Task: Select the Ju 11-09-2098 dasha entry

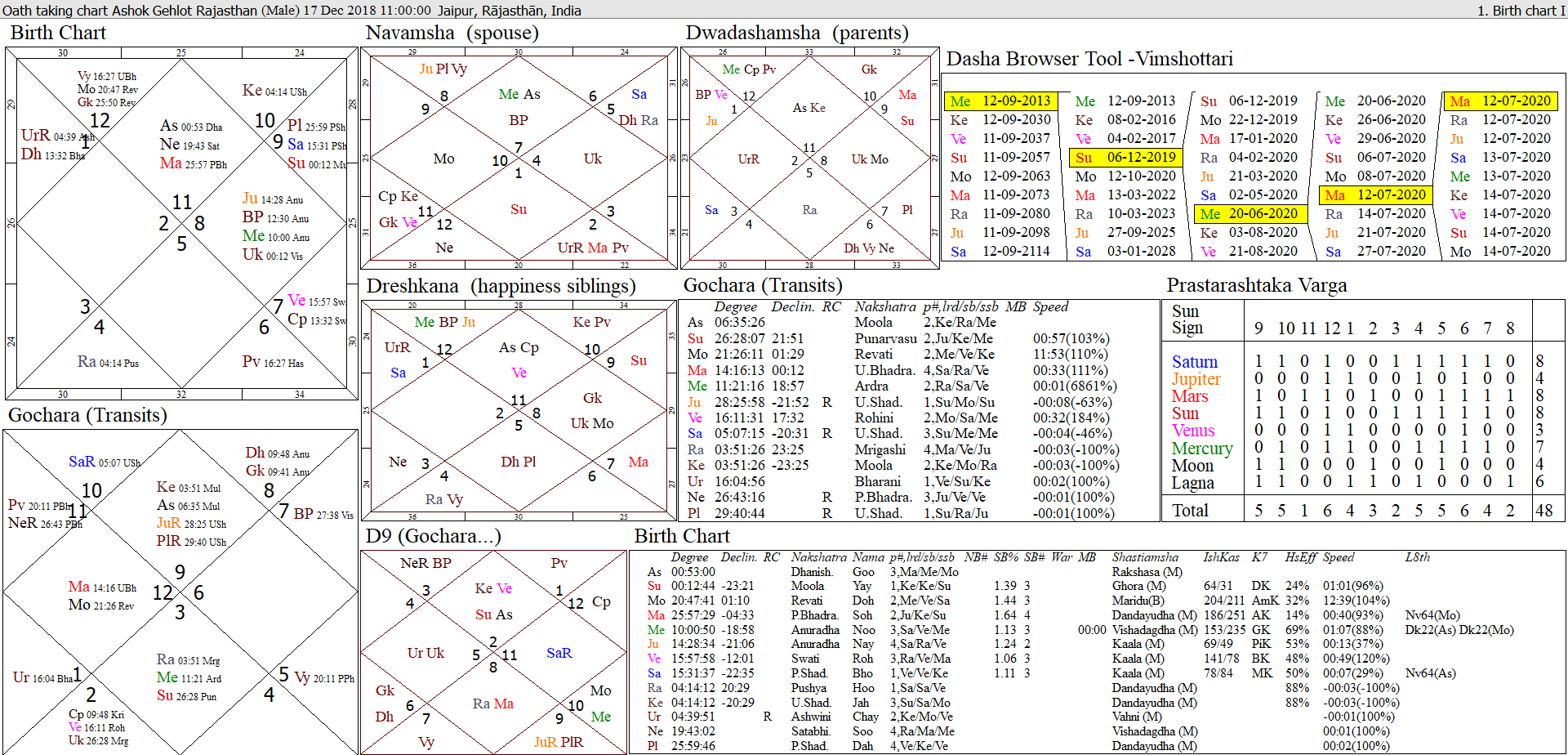Action: [1000, 232]
